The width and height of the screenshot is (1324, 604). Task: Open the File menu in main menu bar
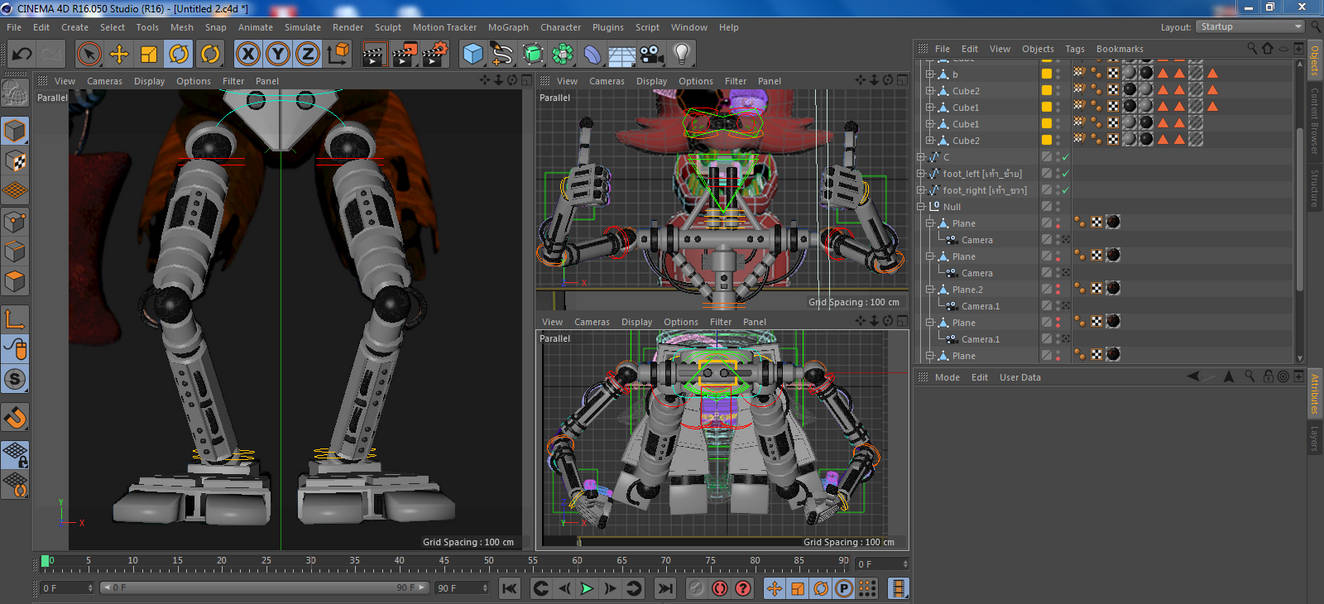[14, 27]
